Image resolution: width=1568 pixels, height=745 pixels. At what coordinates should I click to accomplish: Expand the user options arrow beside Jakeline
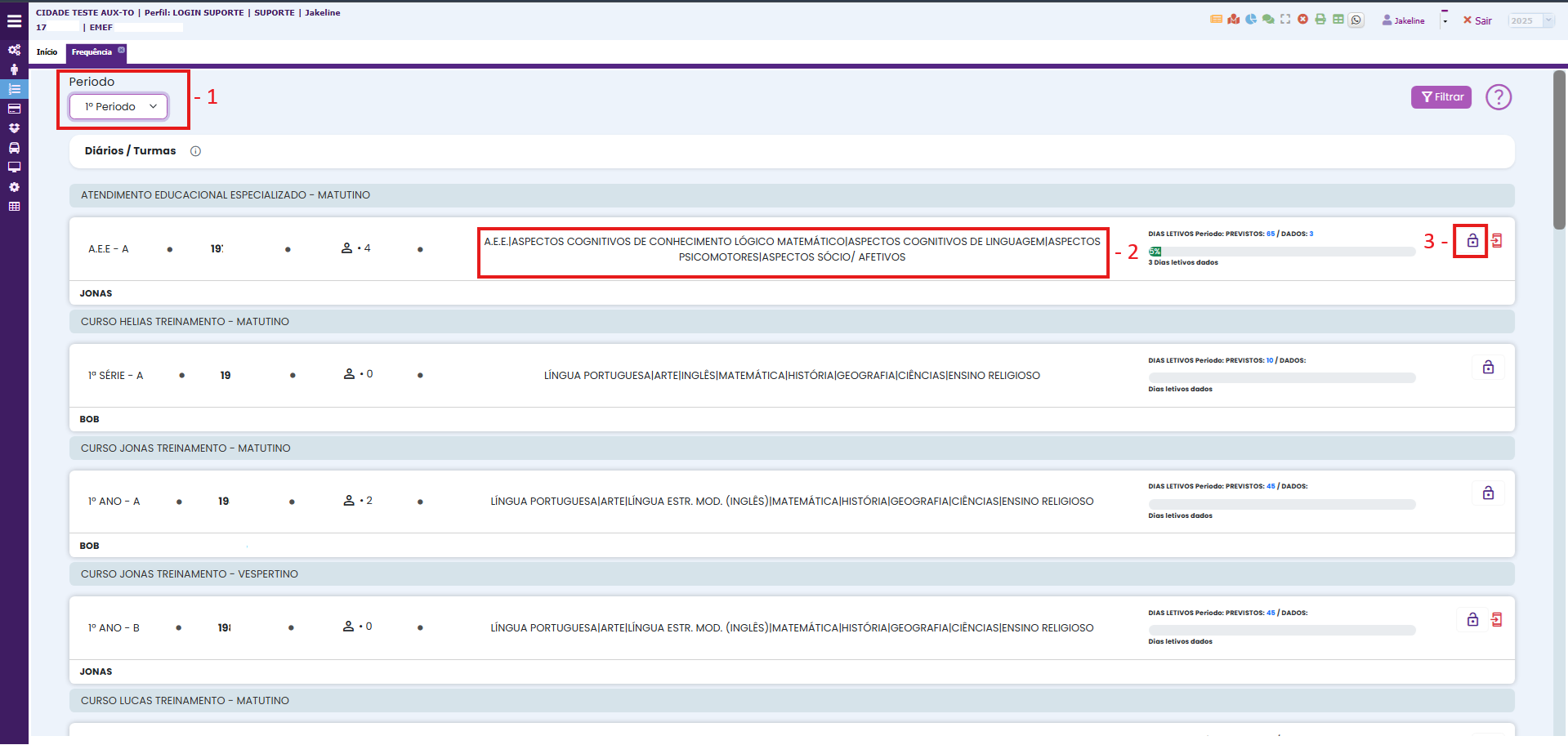pyautogui.click(x=1445, y=21)
